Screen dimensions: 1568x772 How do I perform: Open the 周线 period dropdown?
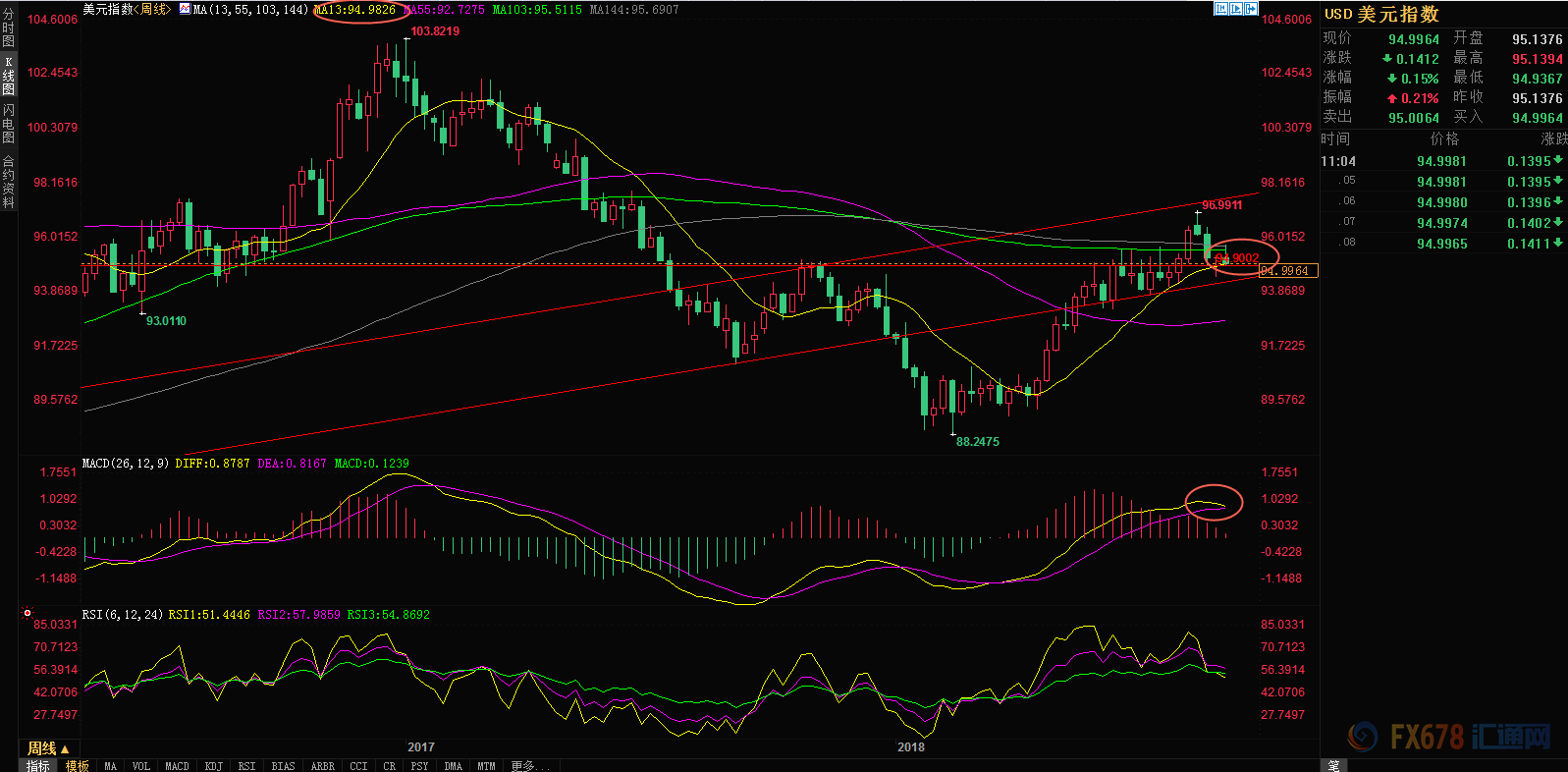coord(47,748)
